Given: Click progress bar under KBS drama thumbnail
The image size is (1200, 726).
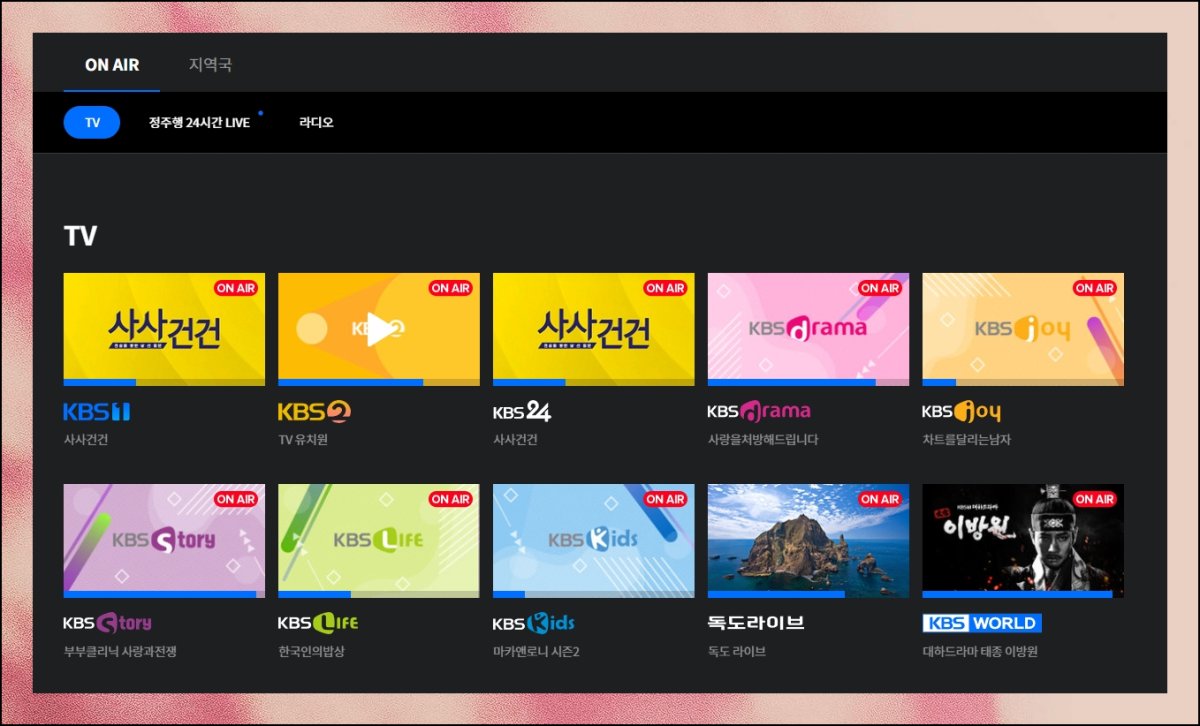Looking at the screenshot, I should pyautogui.click(x=809, y=382).
